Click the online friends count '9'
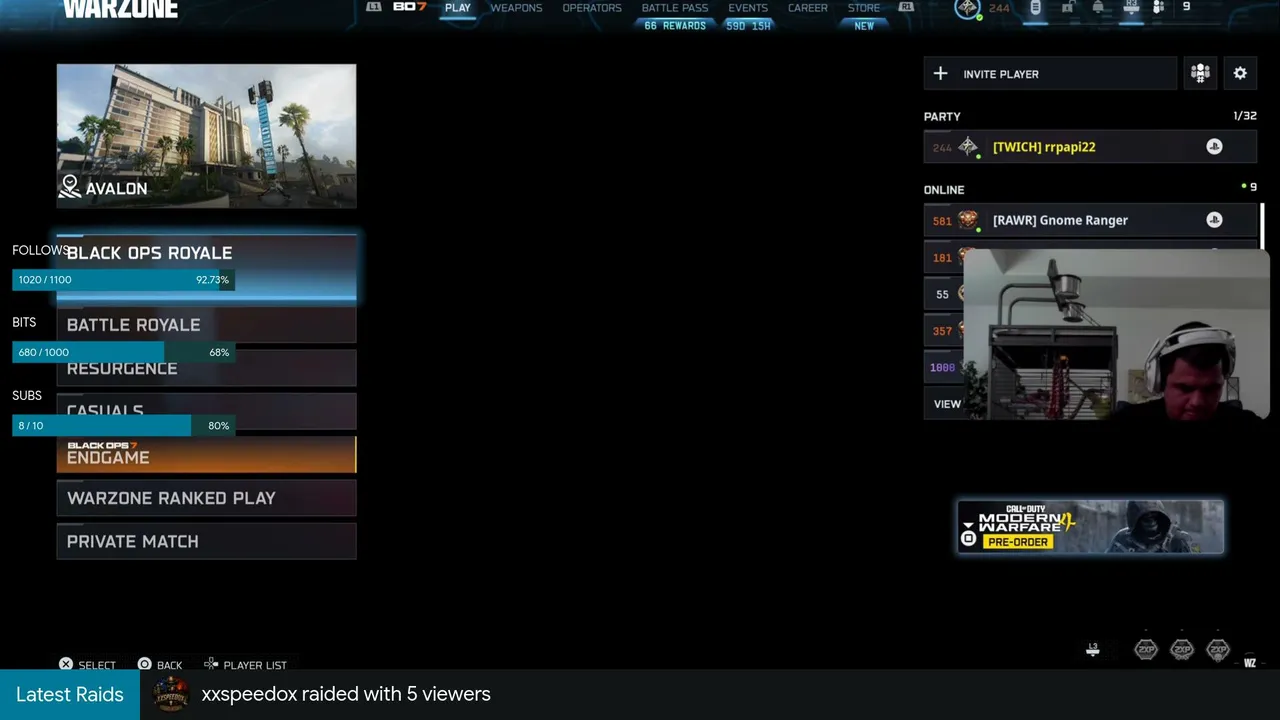Screen dimensions: 1280x720 click(x=1253, y=187)
